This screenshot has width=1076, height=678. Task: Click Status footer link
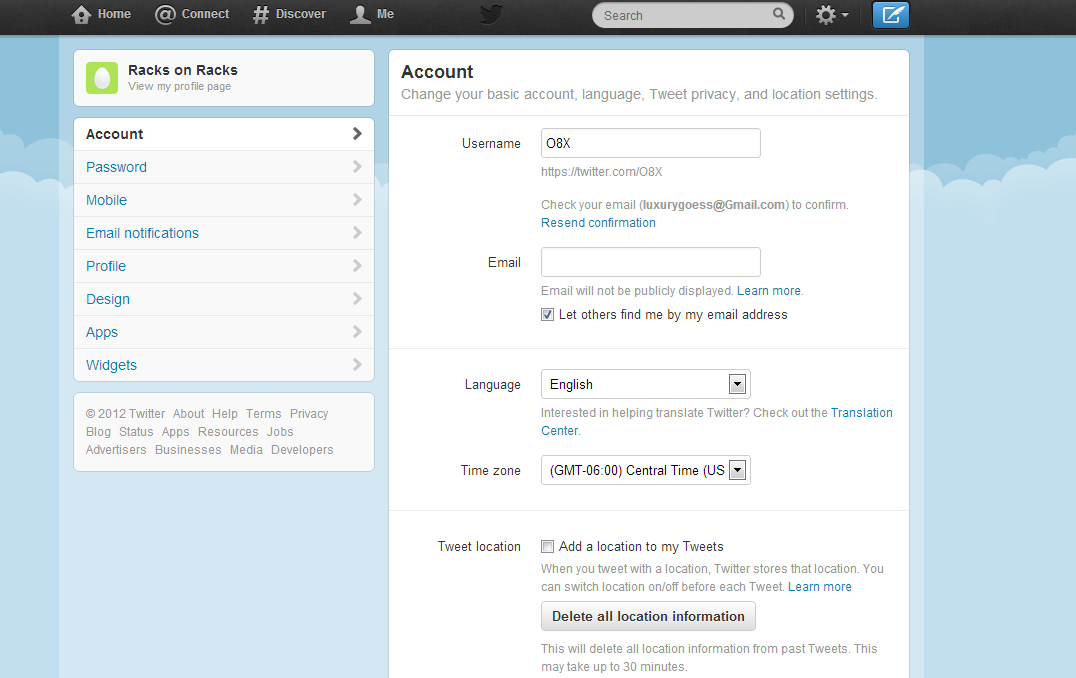[x=136, y=432]
